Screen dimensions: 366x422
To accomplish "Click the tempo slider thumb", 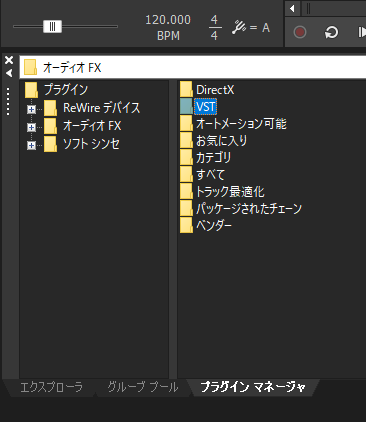I will (x=52, y=26).
